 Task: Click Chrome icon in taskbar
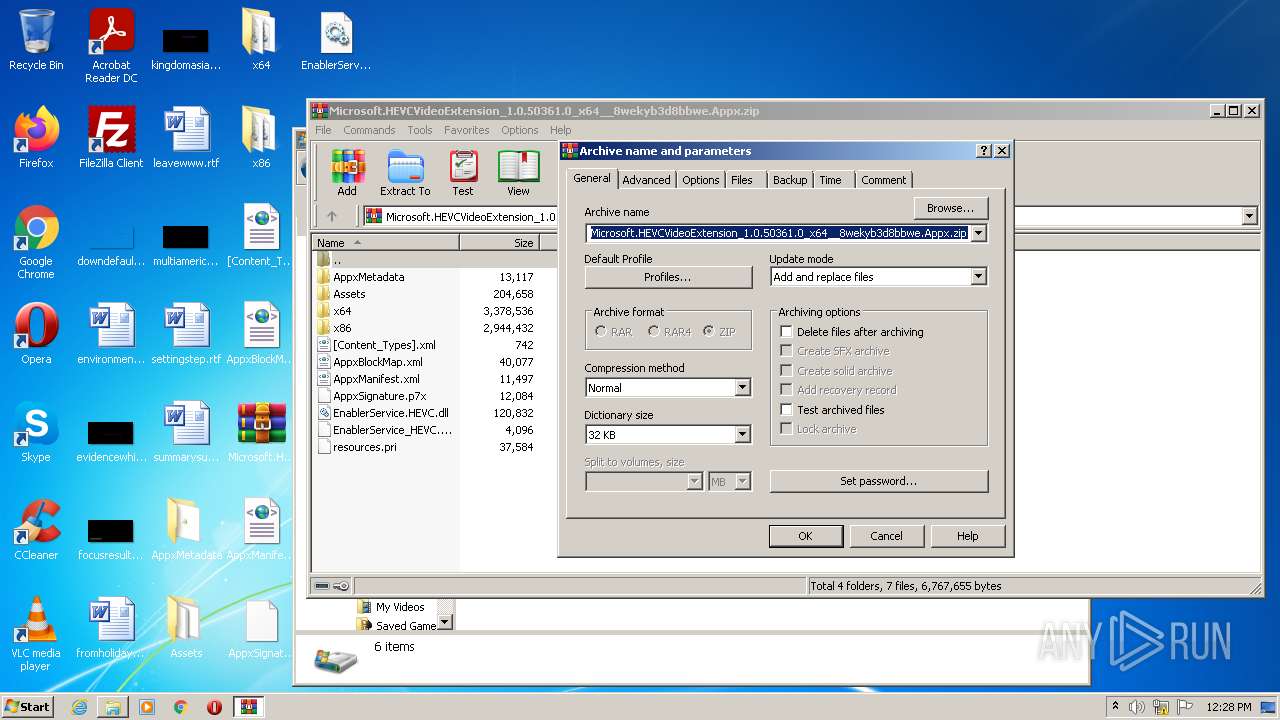pyautogui.click(x=181, y=707)
